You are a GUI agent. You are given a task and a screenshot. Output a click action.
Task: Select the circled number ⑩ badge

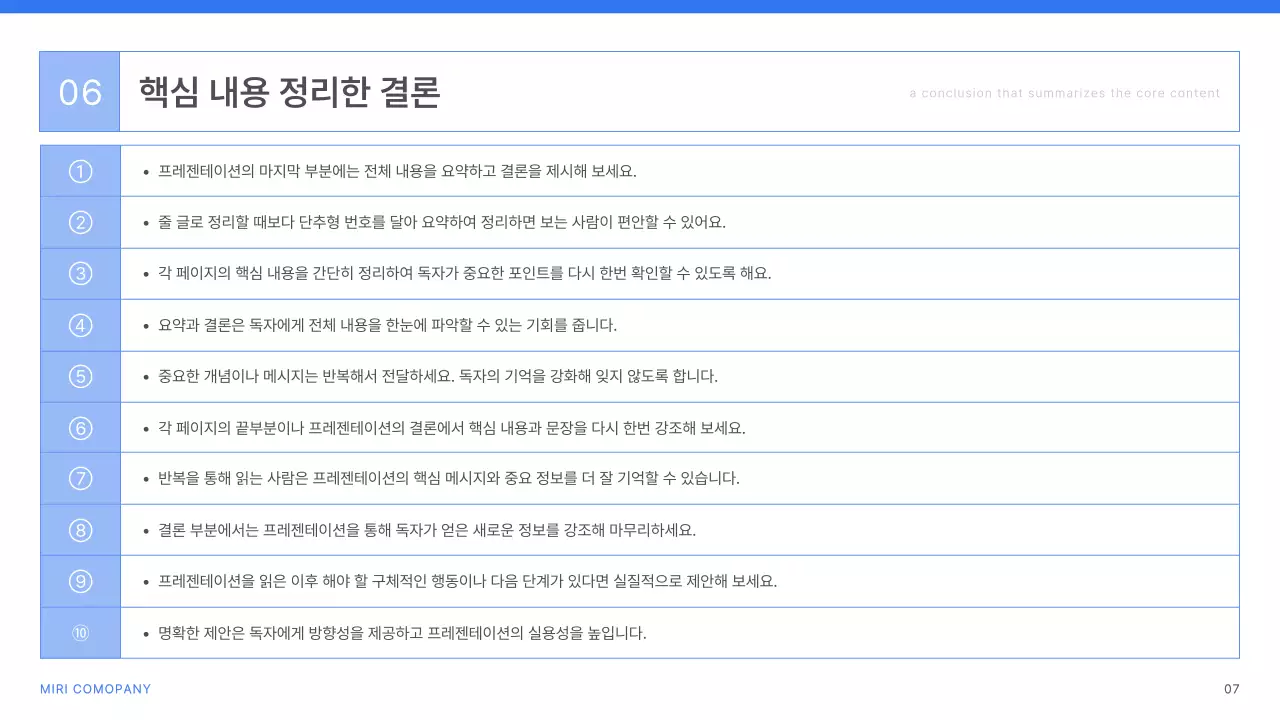click(80, 633)
